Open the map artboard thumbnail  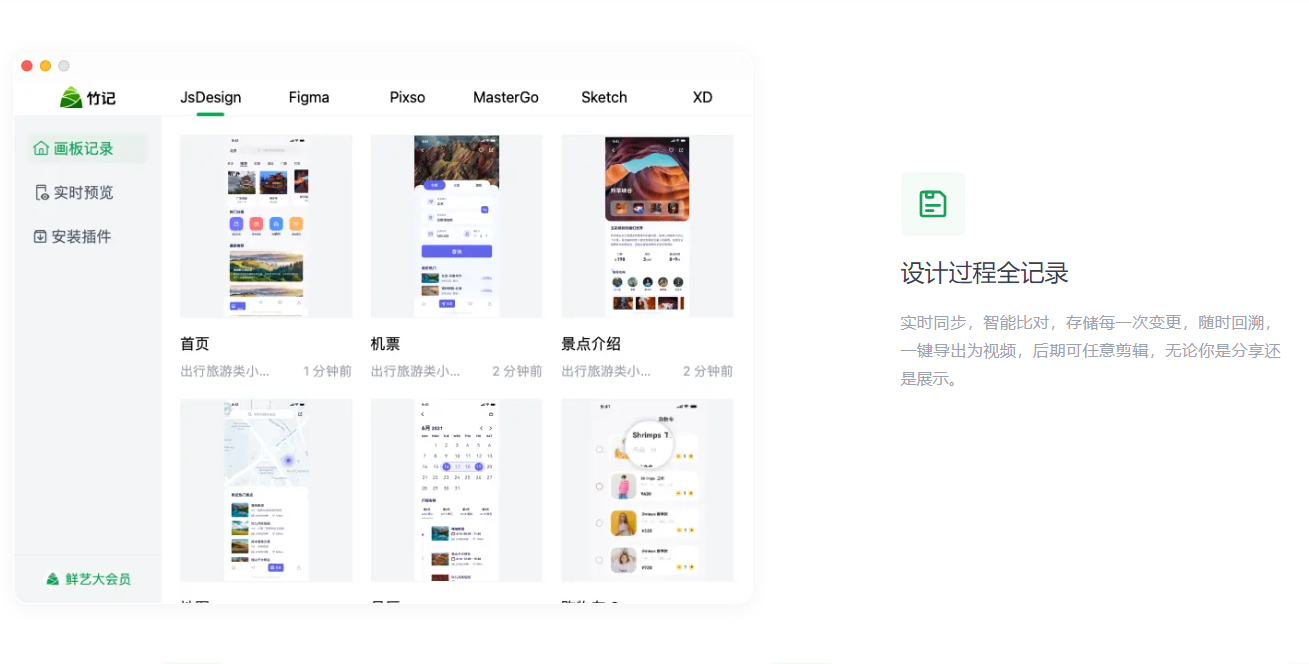(266, 490)
